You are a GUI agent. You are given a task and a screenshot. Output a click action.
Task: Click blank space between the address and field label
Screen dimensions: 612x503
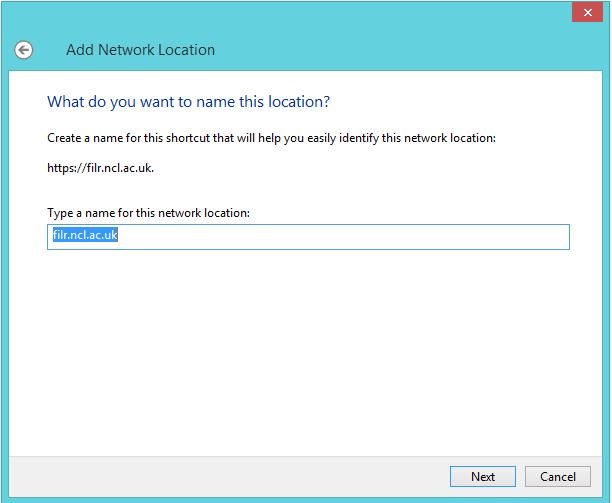[x=300, y=190]
